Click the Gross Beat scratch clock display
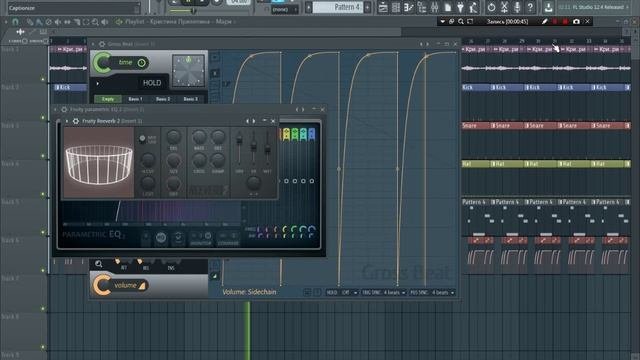 188,71
